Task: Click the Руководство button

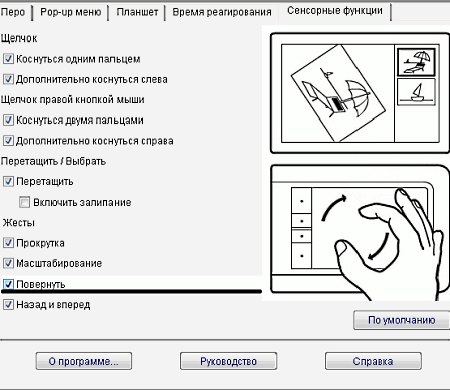Action: [x=228, y=361]
